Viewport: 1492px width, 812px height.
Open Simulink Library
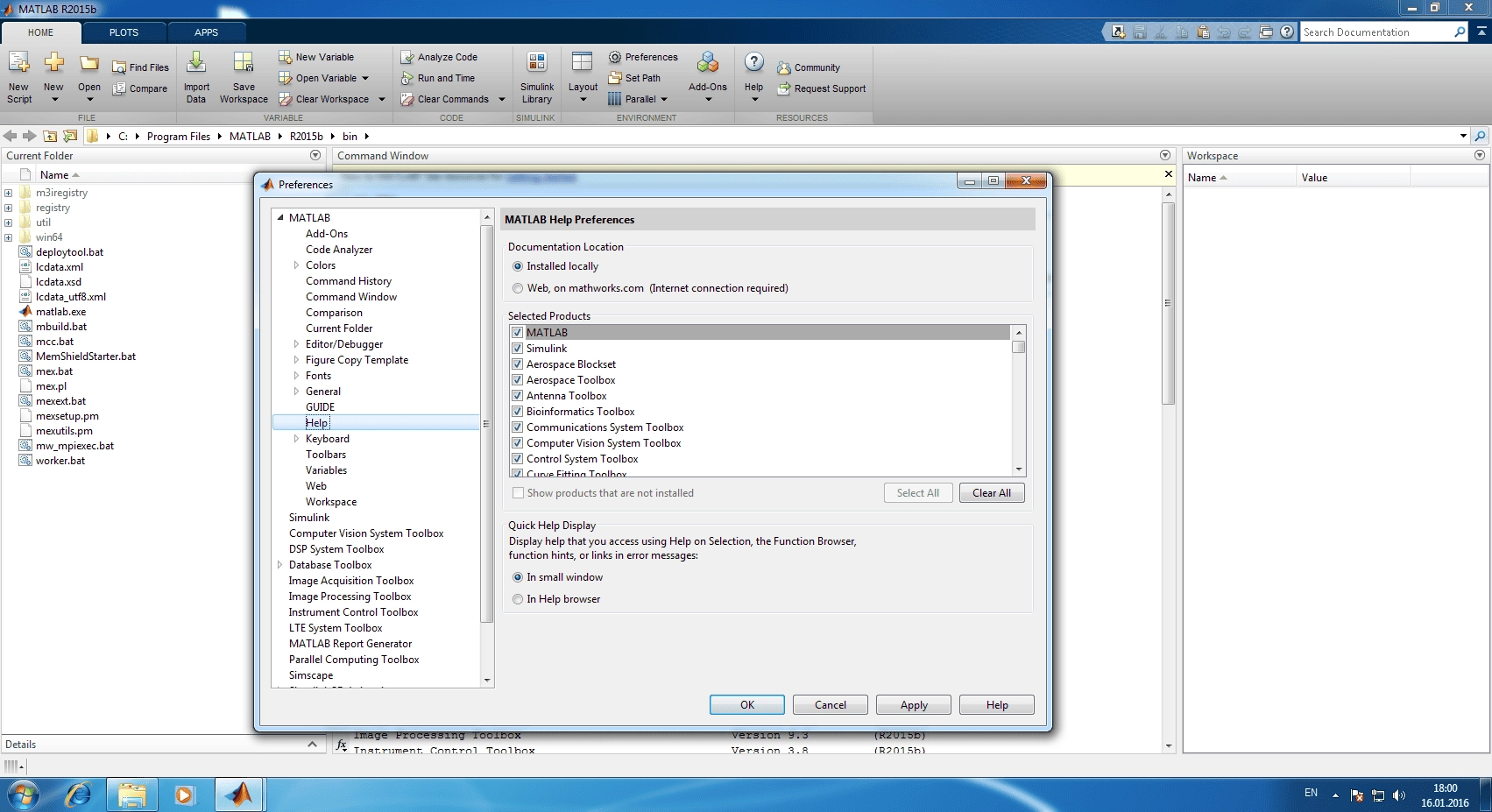(x=537, y=77)
